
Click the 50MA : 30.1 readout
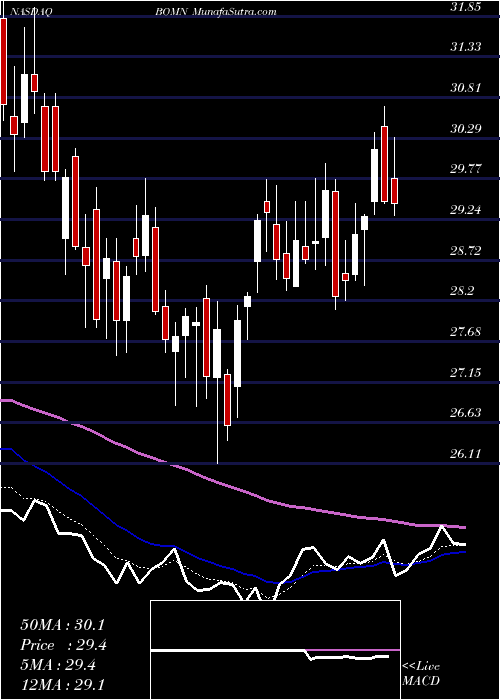click(62, 625)
